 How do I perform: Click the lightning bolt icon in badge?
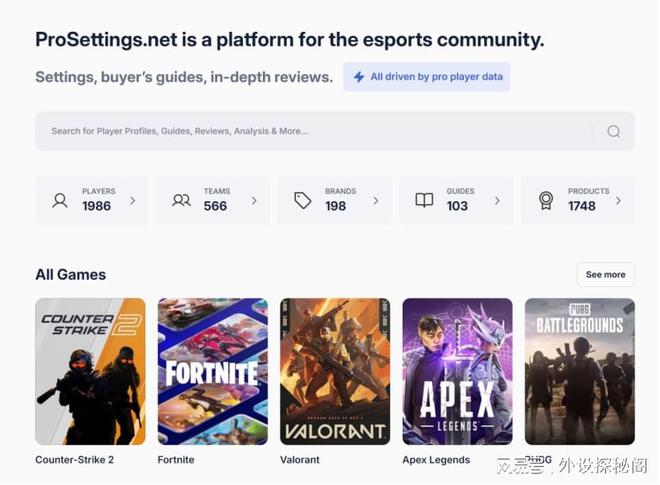(358, 77)
